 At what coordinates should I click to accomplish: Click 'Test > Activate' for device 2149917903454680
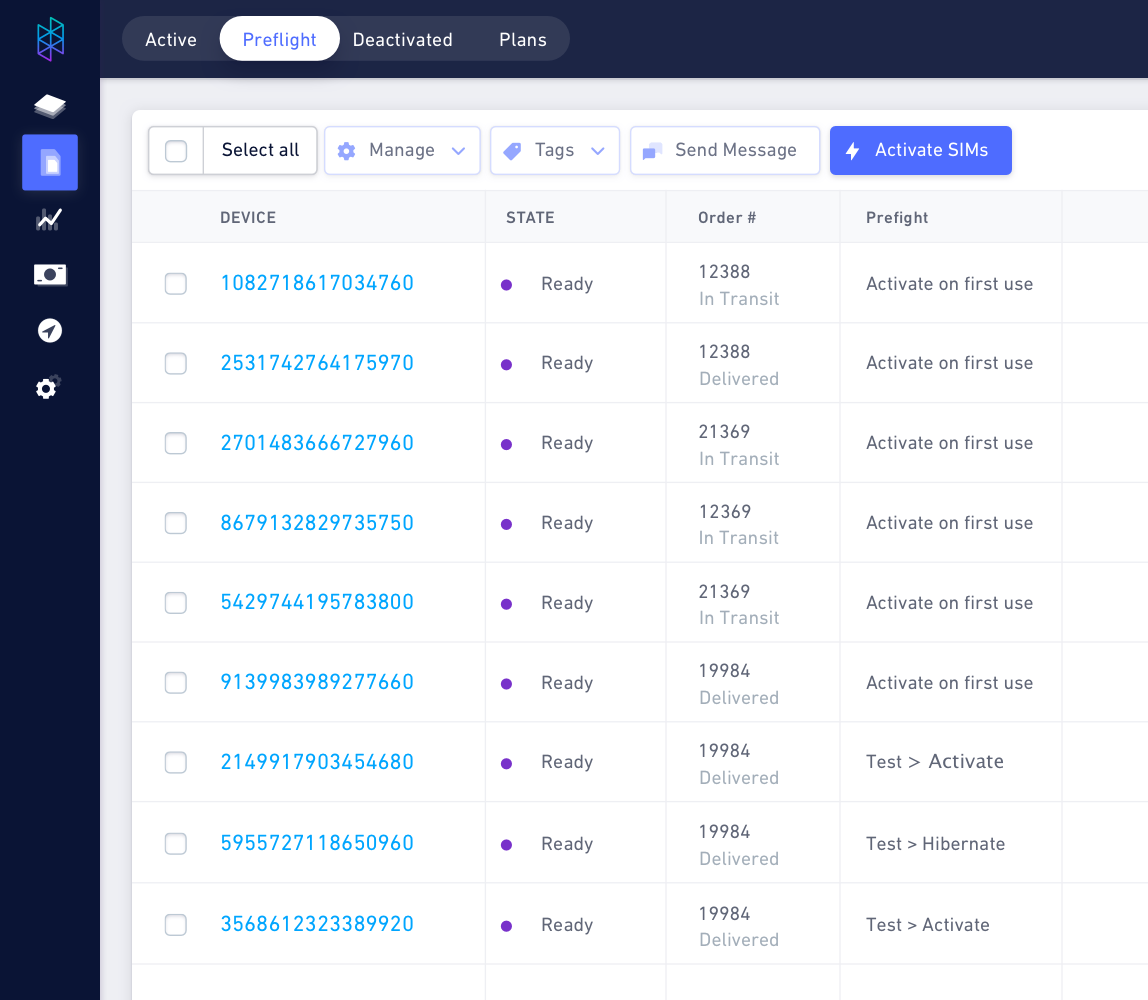coord(934,761)
